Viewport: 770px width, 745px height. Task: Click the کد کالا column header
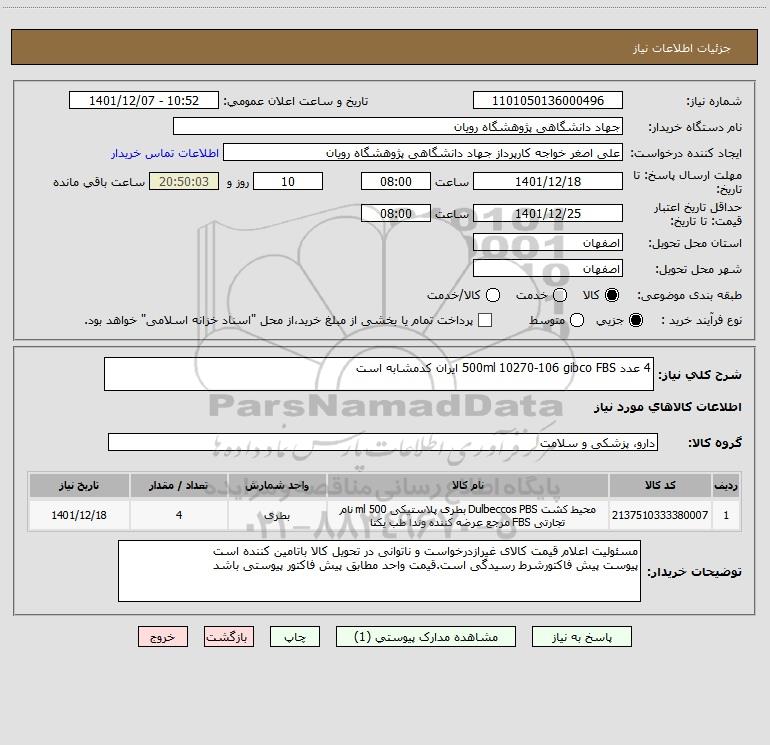pos(660,485)
